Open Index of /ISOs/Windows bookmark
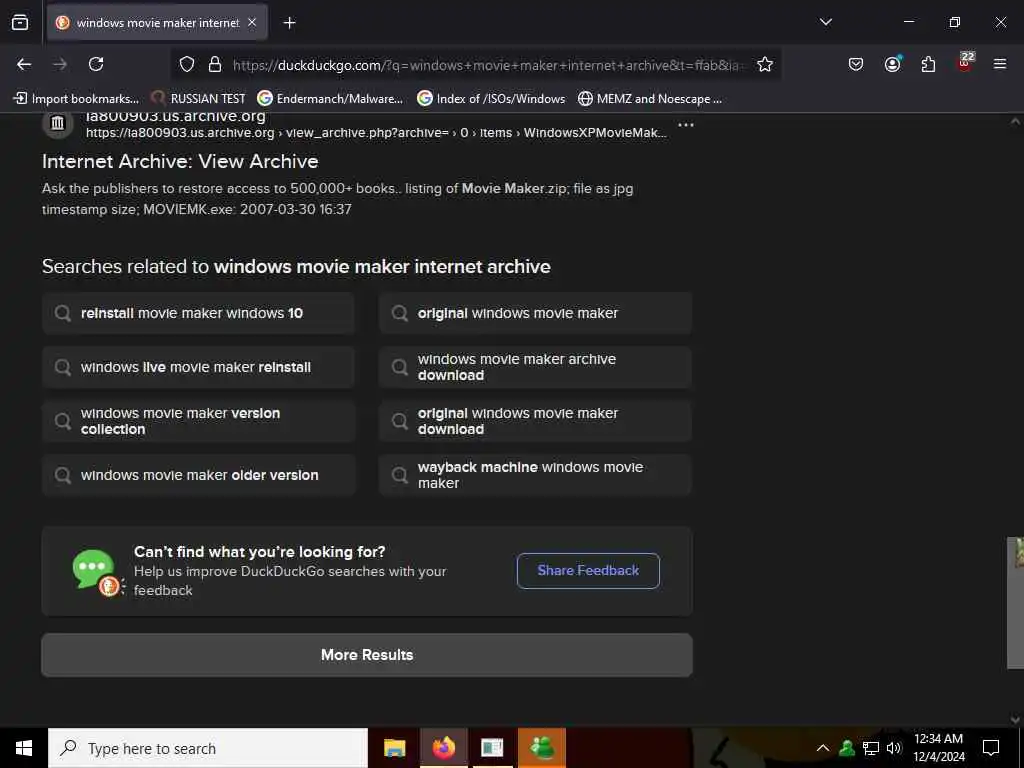 [491, 99]
